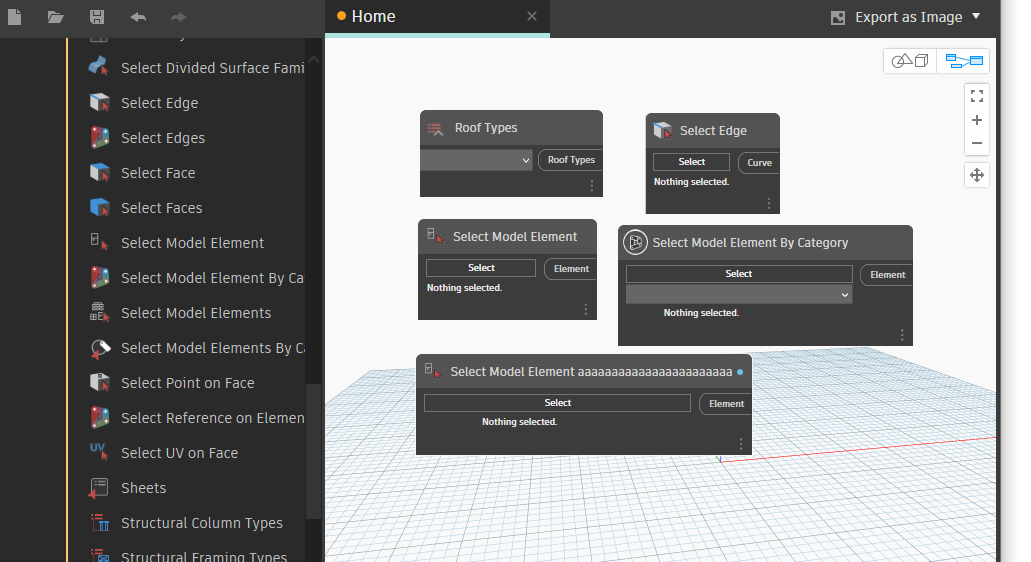Image resolution: width=1031 pixels, height=562 pixels.
Task: Click Element output port of By Category node
Action: click(x=887, y=275)
